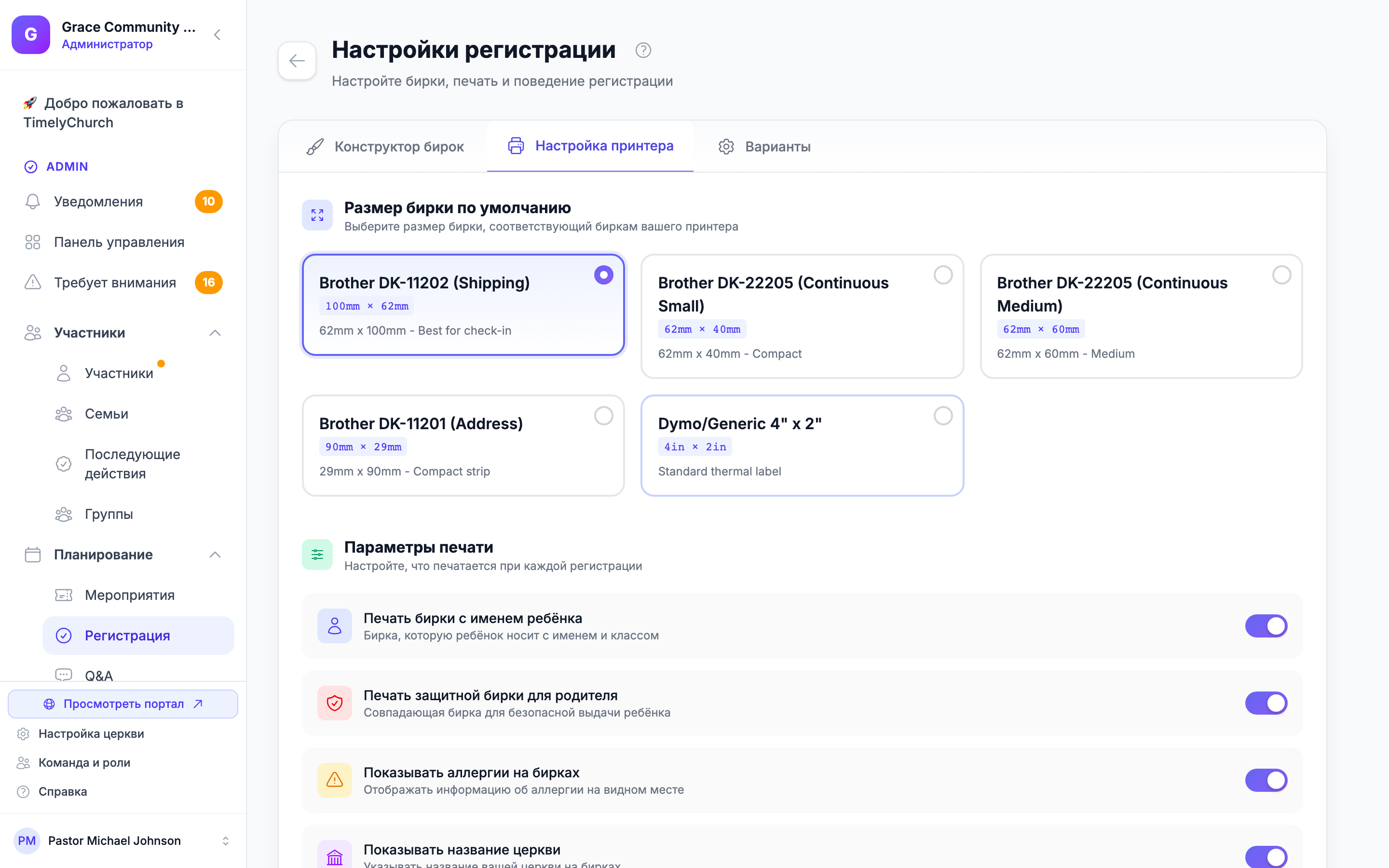Click the group icon for Группы
The image size is (1389, 868).
coord(64,514)
